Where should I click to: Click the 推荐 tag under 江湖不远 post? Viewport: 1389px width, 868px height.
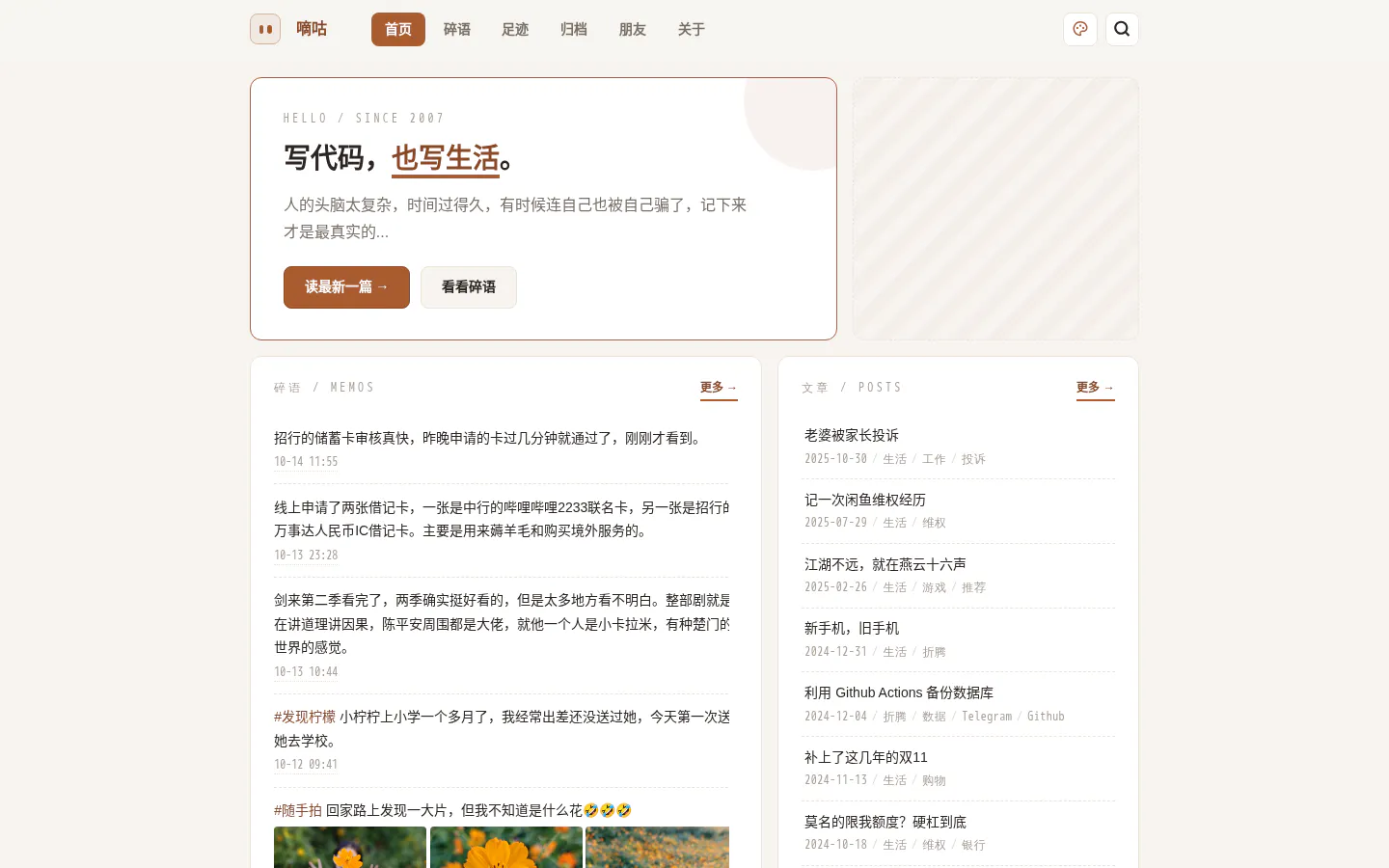[x=973, y=587]
